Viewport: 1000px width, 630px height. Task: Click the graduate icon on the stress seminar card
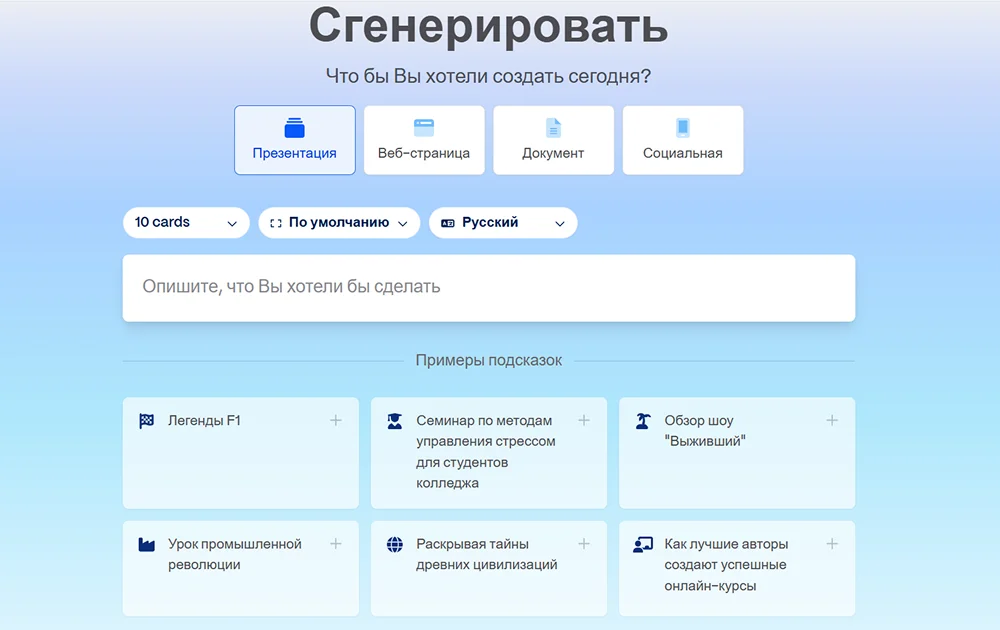[x=395, y=421]
